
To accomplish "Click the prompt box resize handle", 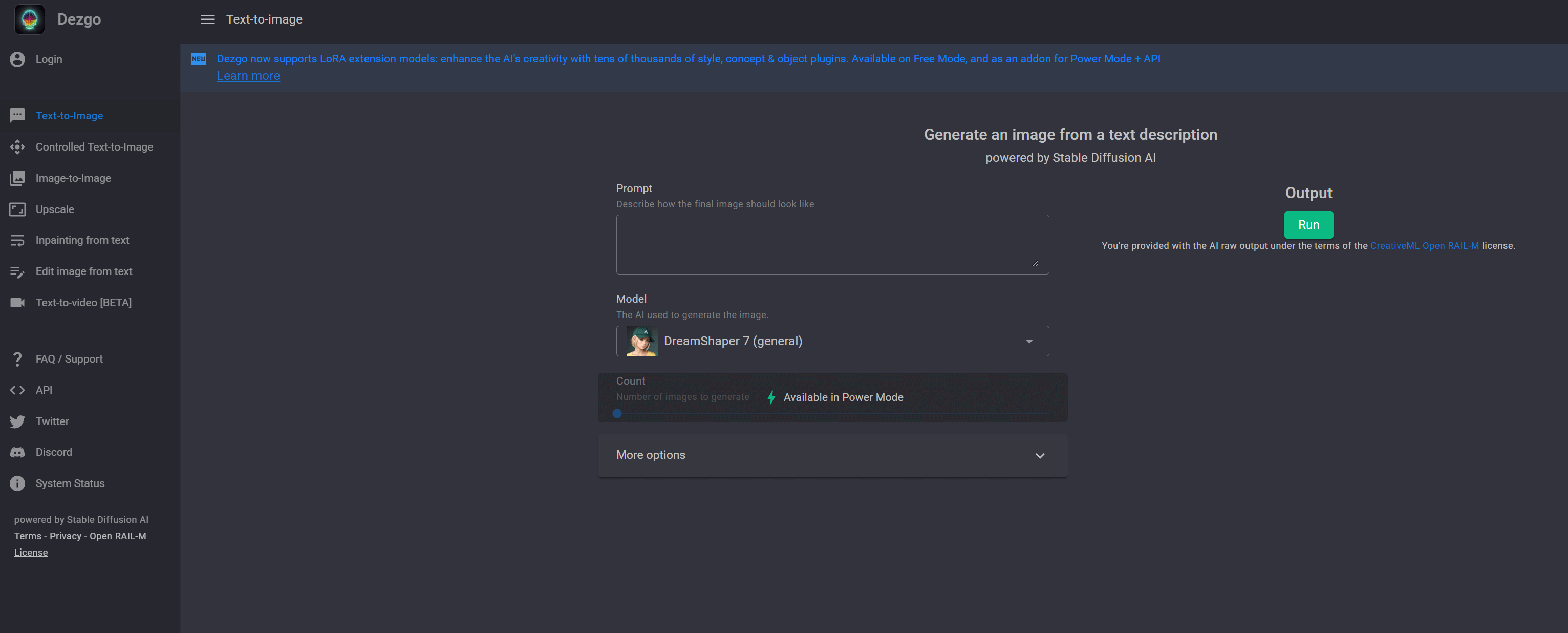I will 1035,263.
